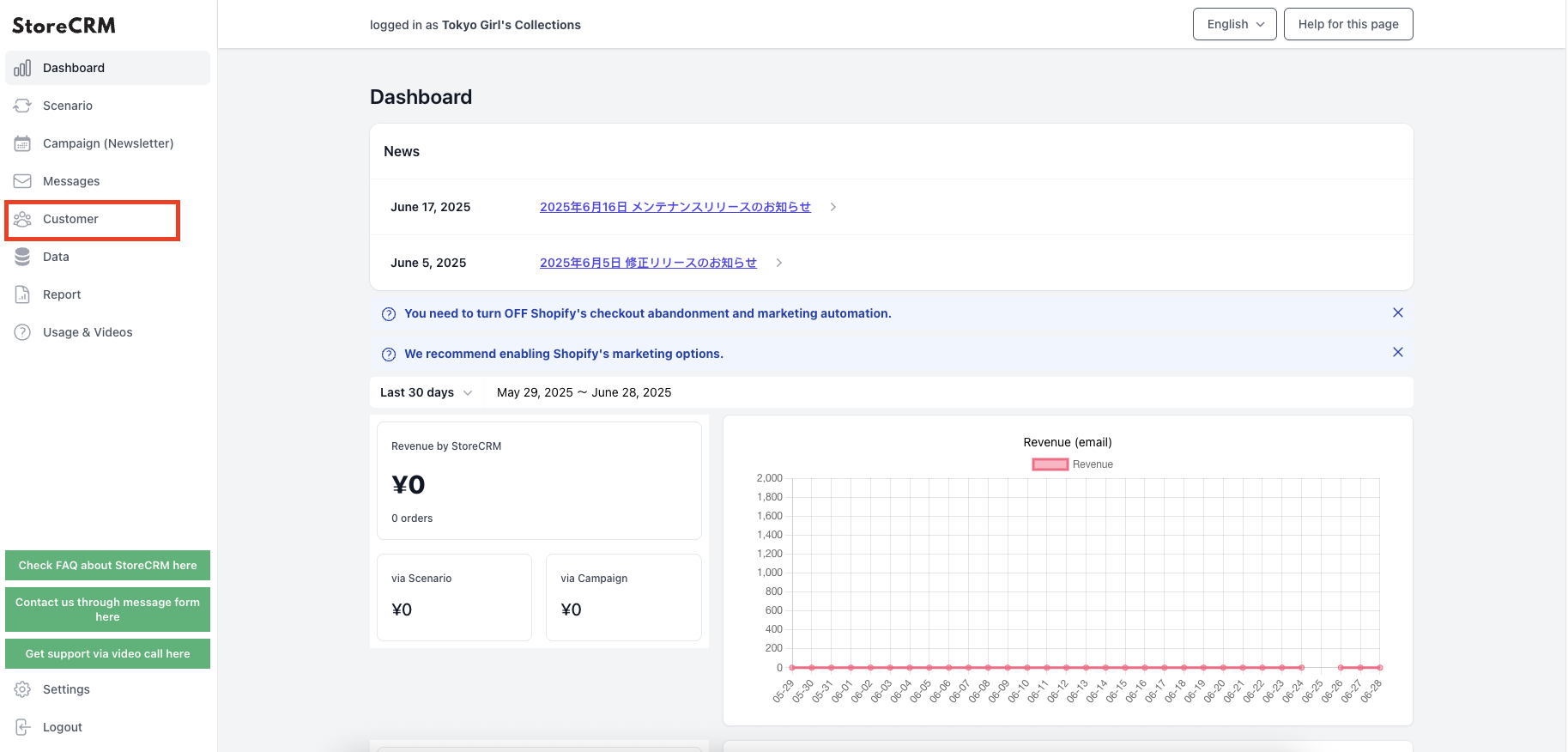This screenshot has width=1568, height=752.
Task: Click the Customer people icon
Action: [x=22, y=219]
